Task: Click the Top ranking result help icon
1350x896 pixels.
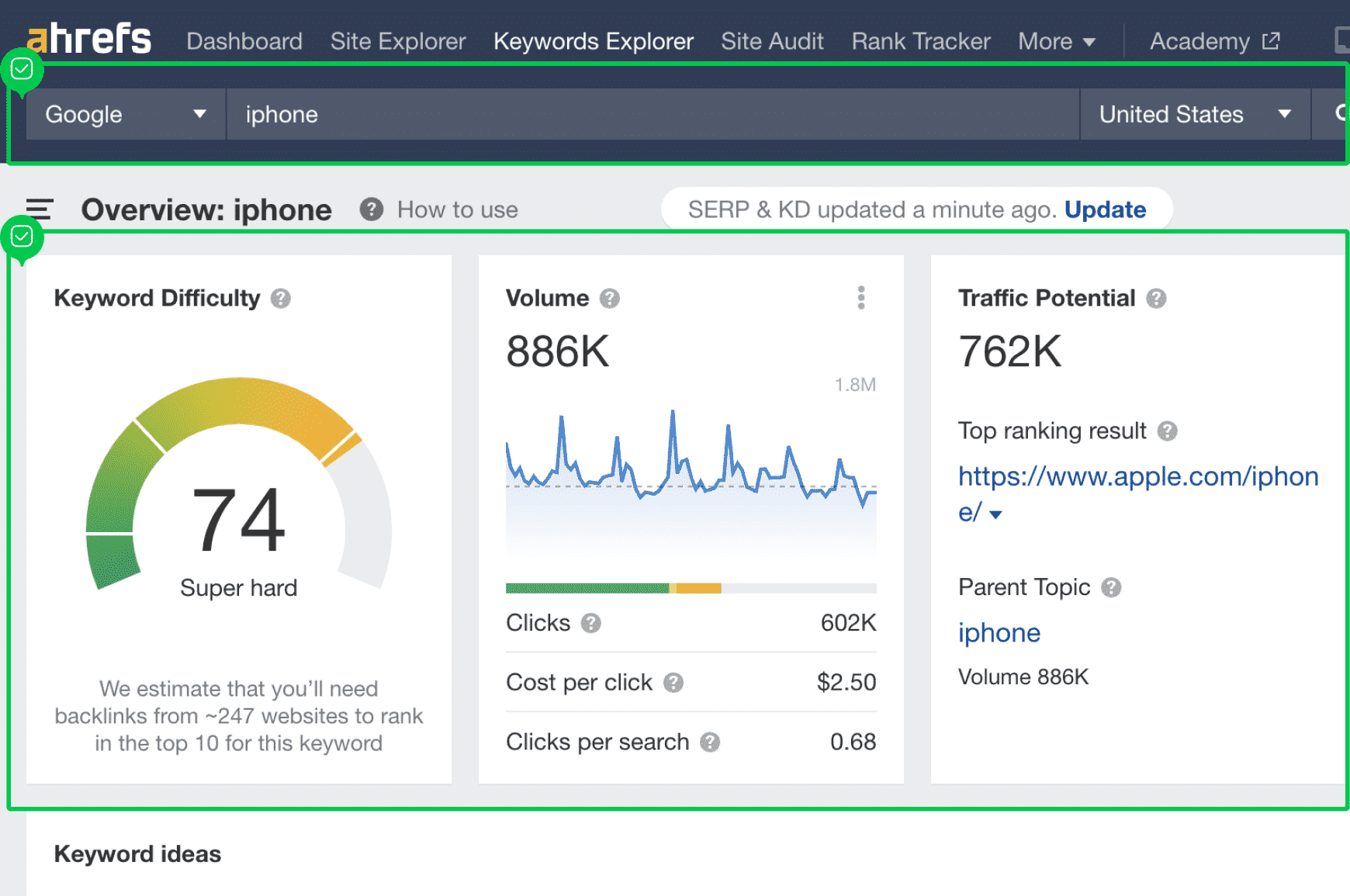Action: pyautogui.click(x=1167, y=431)
